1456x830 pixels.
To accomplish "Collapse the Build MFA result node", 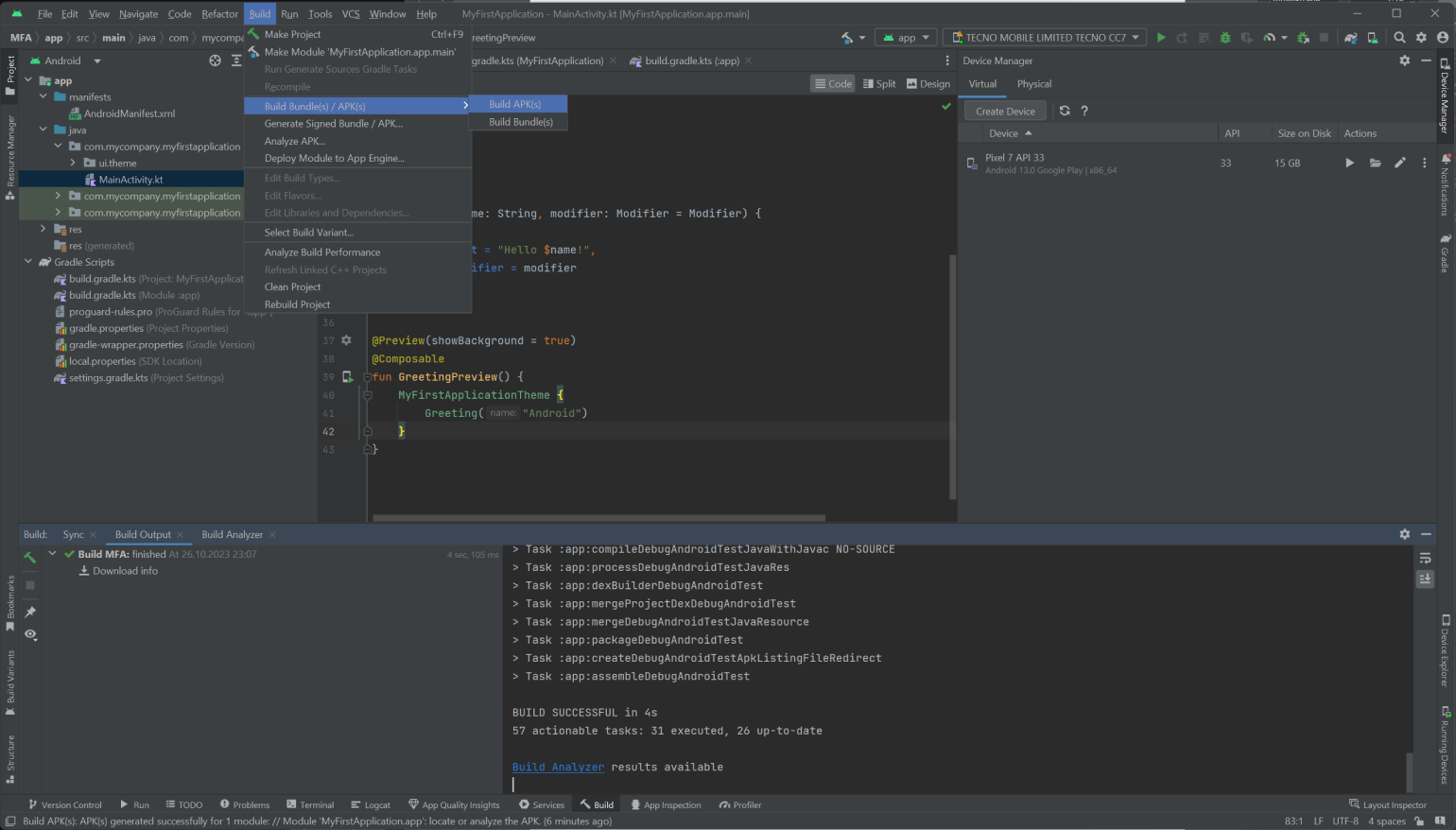I will pyautogui.click(x=53, y=554).
